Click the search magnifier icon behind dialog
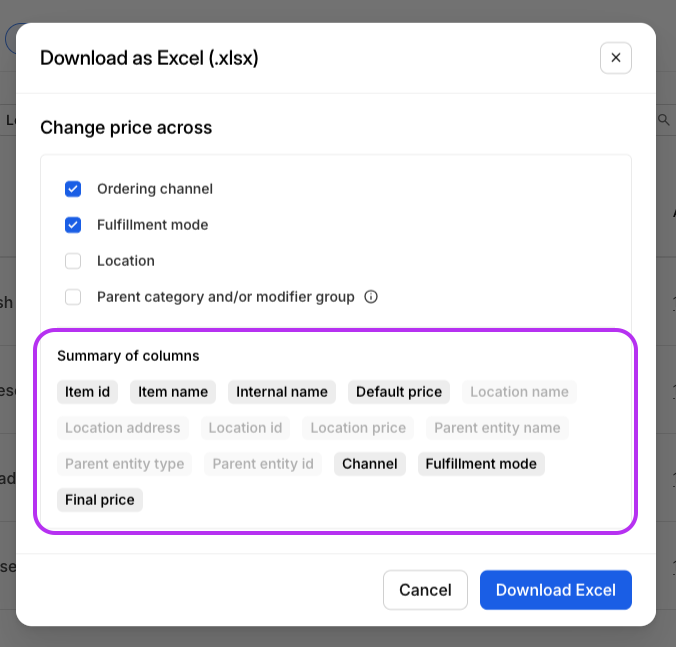The width and height of the screenshot is (676, 647). 663,120
